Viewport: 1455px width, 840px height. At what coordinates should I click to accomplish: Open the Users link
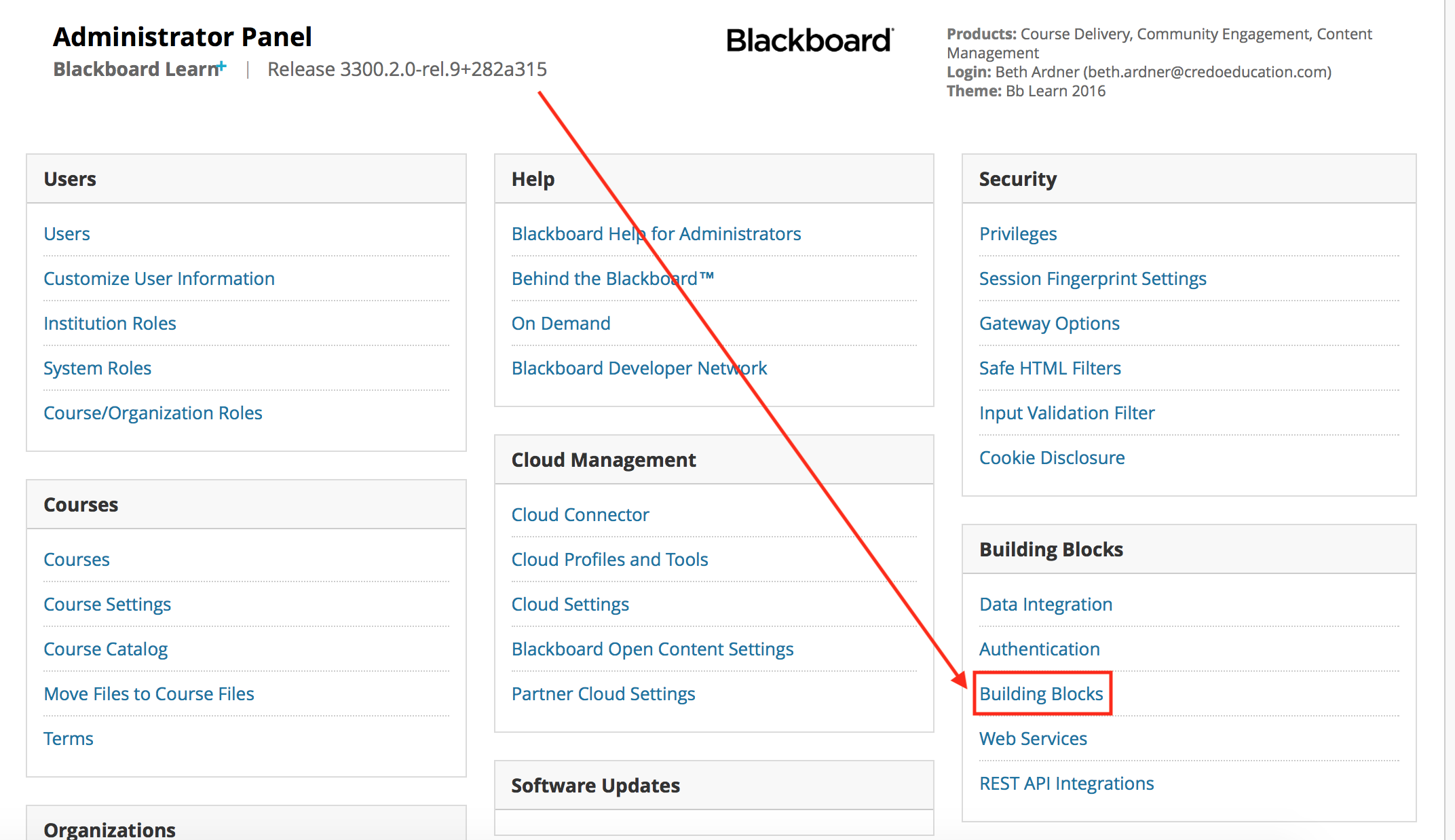pyautogui.click(x=67, y=233)
